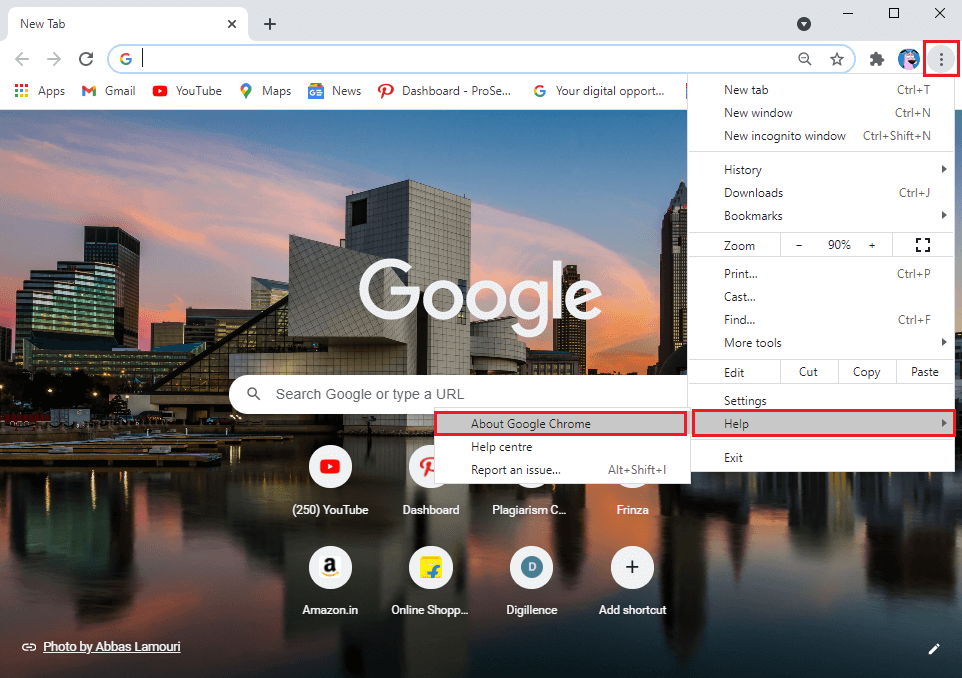Open the Photo by Abbas Lamouri link
Viewport: 962px width, 678px height.
(x=111, y=646)
